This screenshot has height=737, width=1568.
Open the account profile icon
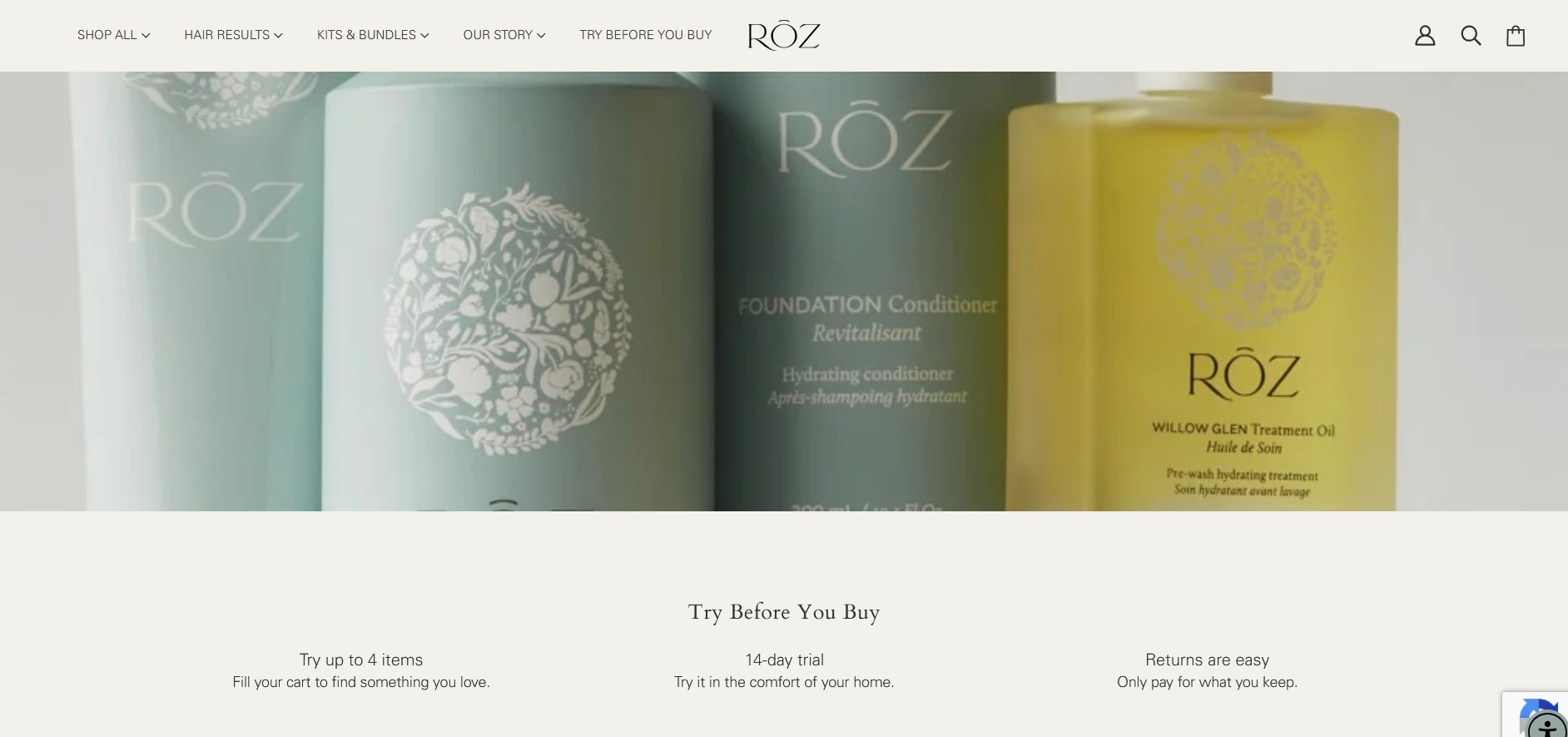tap(1425, 35)
